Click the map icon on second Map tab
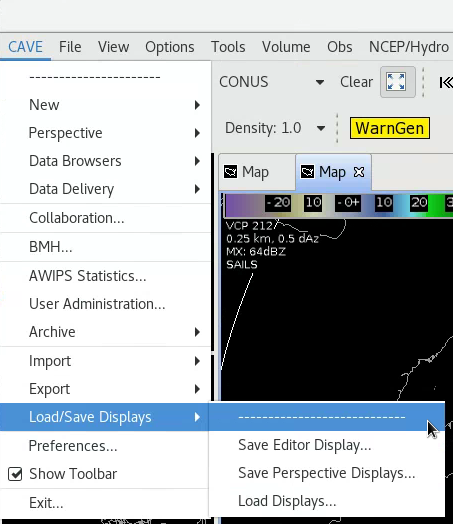This screenshot has width=453, height=524. (307, 172)
